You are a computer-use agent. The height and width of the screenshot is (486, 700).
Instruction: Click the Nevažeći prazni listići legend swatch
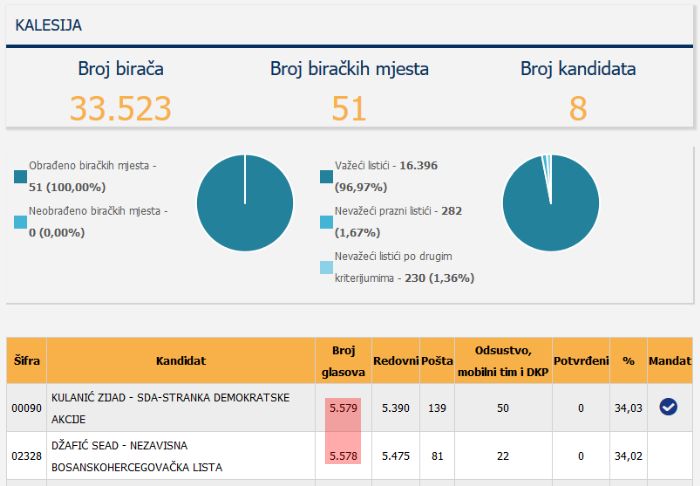pos(326,222)
